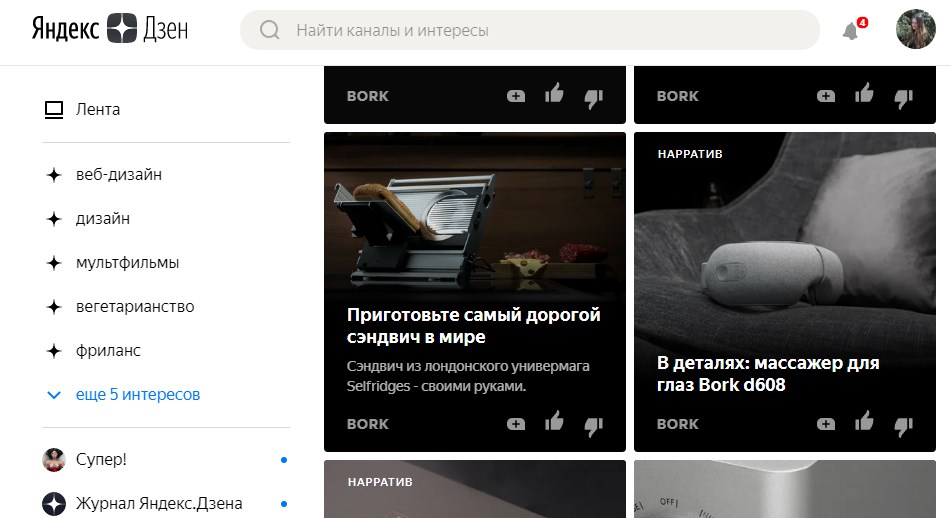
Task: Click the star icon beside мультфильмы
Action: pos(54,263)
